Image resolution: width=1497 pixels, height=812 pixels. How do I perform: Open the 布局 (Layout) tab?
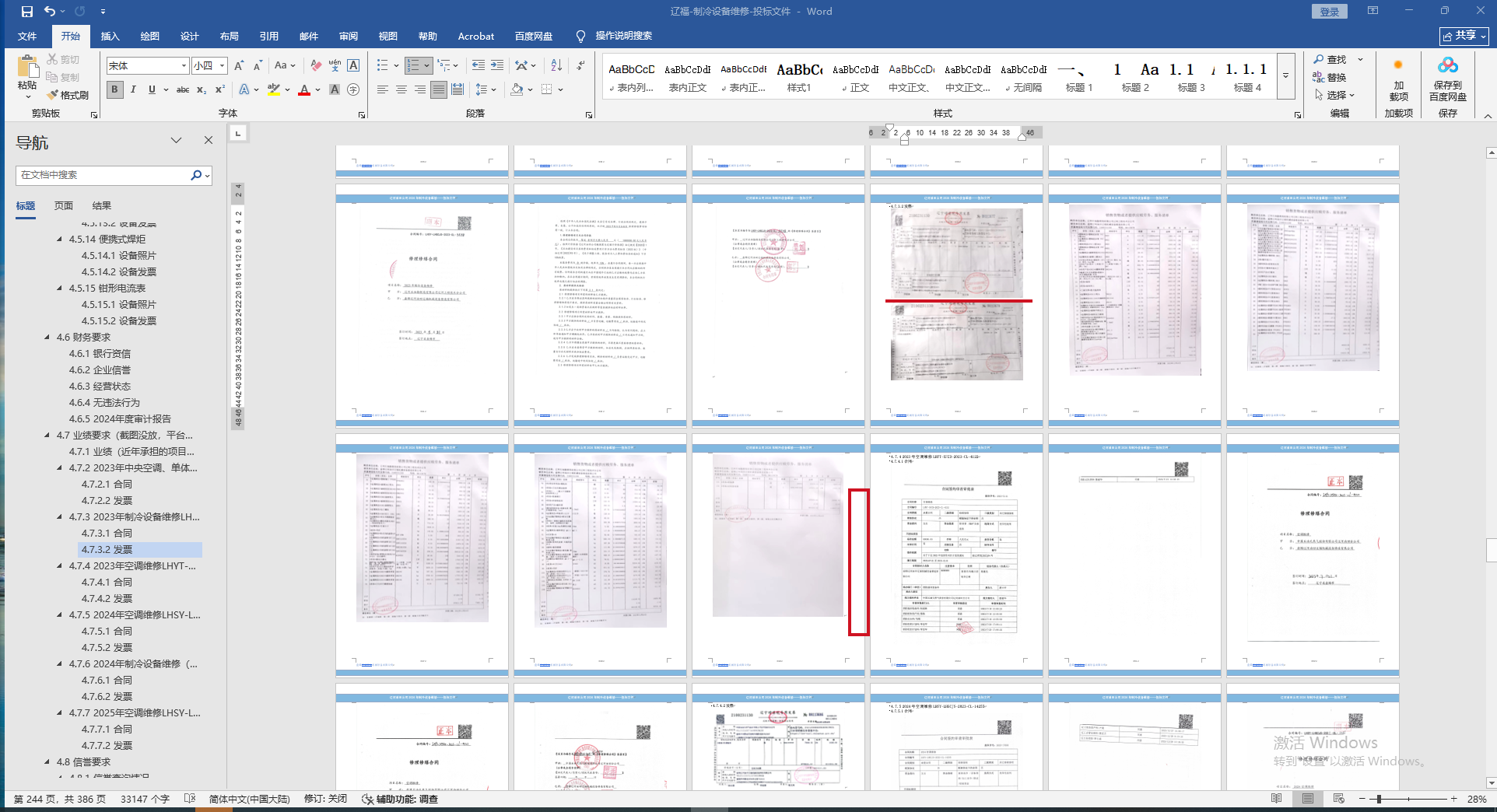pyautogui.click(x=230, y=37)
